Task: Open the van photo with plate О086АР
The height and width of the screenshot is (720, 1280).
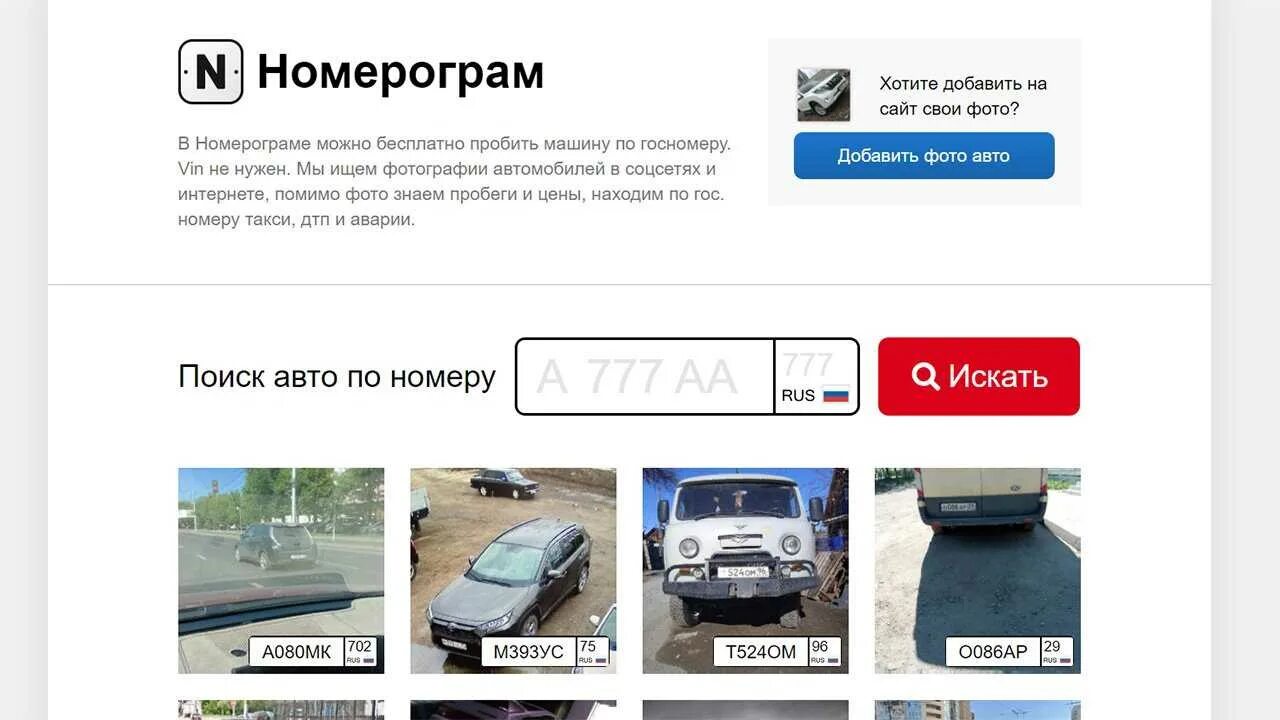Action: (977, 570)
